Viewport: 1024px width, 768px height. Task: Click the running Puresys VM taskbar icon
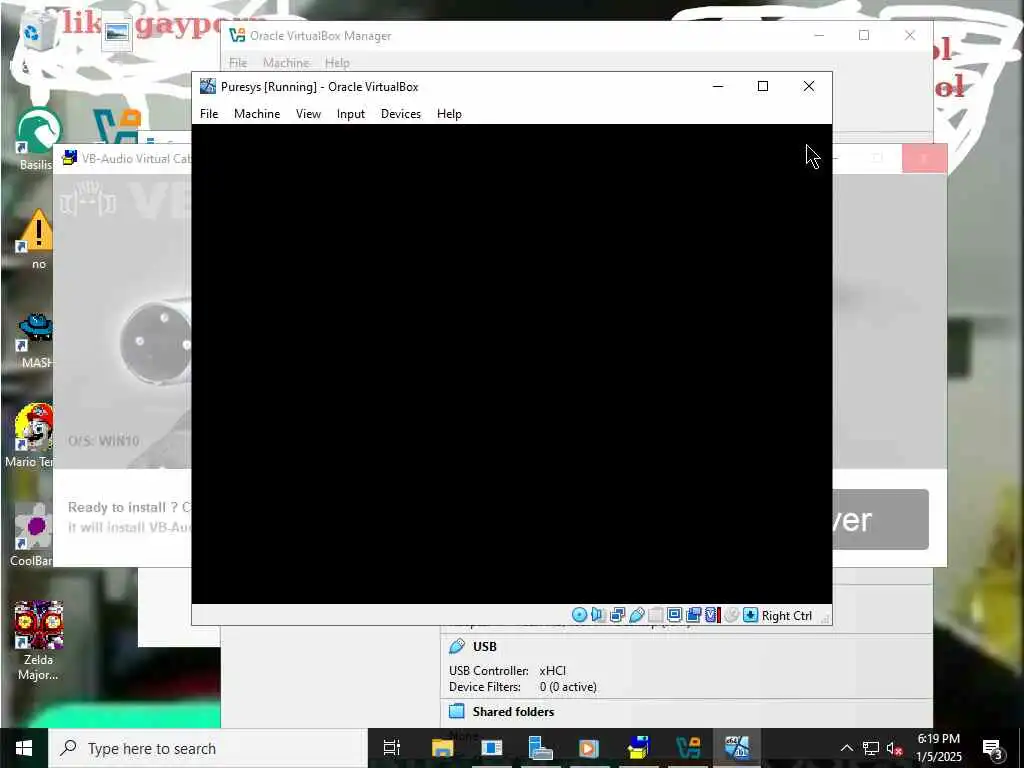(x=737, y=748)
